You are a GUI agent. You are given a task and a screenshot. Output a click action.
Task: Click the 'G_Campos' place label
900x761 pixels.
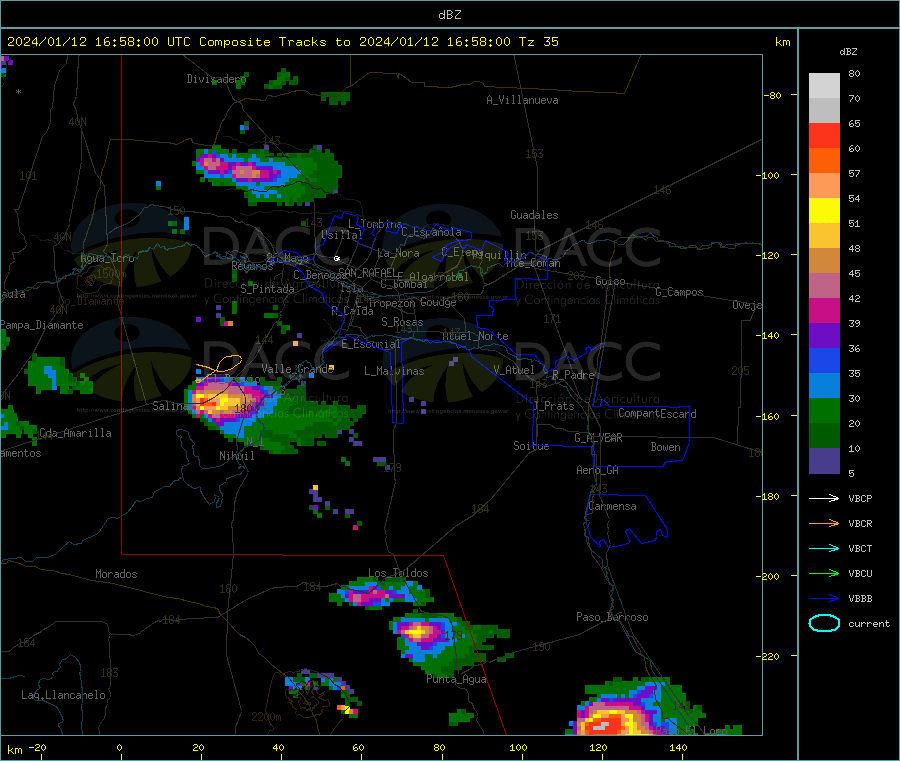point(679,292)
